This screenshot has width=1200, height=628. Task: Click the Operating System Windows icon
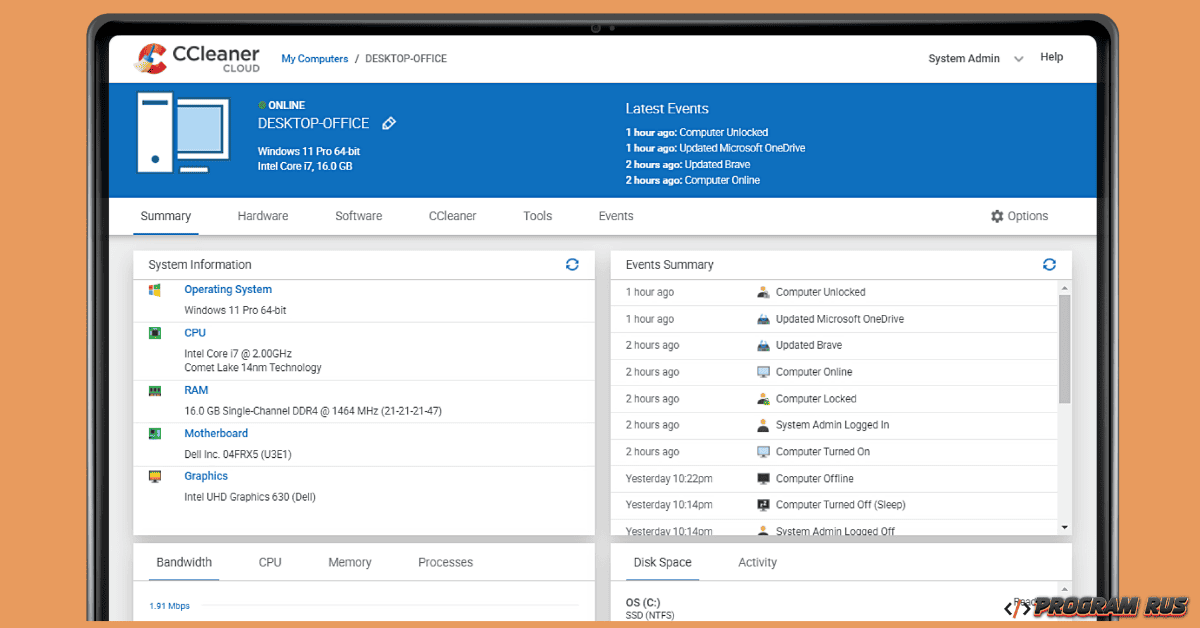[153, 289]
